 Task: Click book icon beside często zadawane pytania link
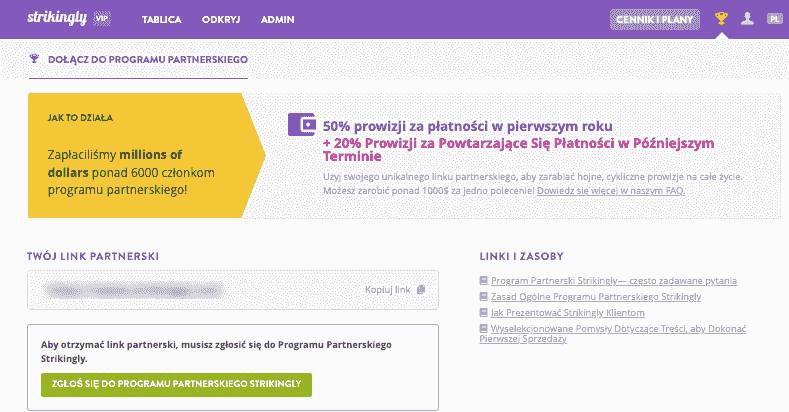click(x=484, y=280)
